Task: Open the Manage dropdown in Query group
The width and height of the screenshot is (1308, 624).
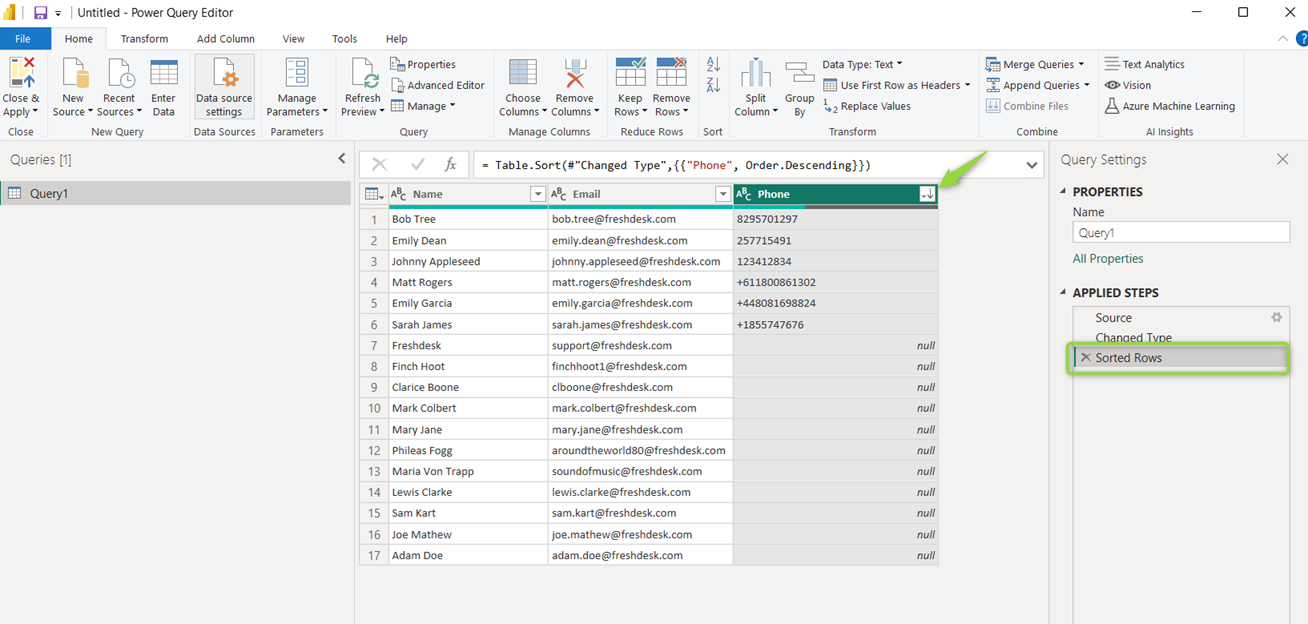Action: coord(424,106)
